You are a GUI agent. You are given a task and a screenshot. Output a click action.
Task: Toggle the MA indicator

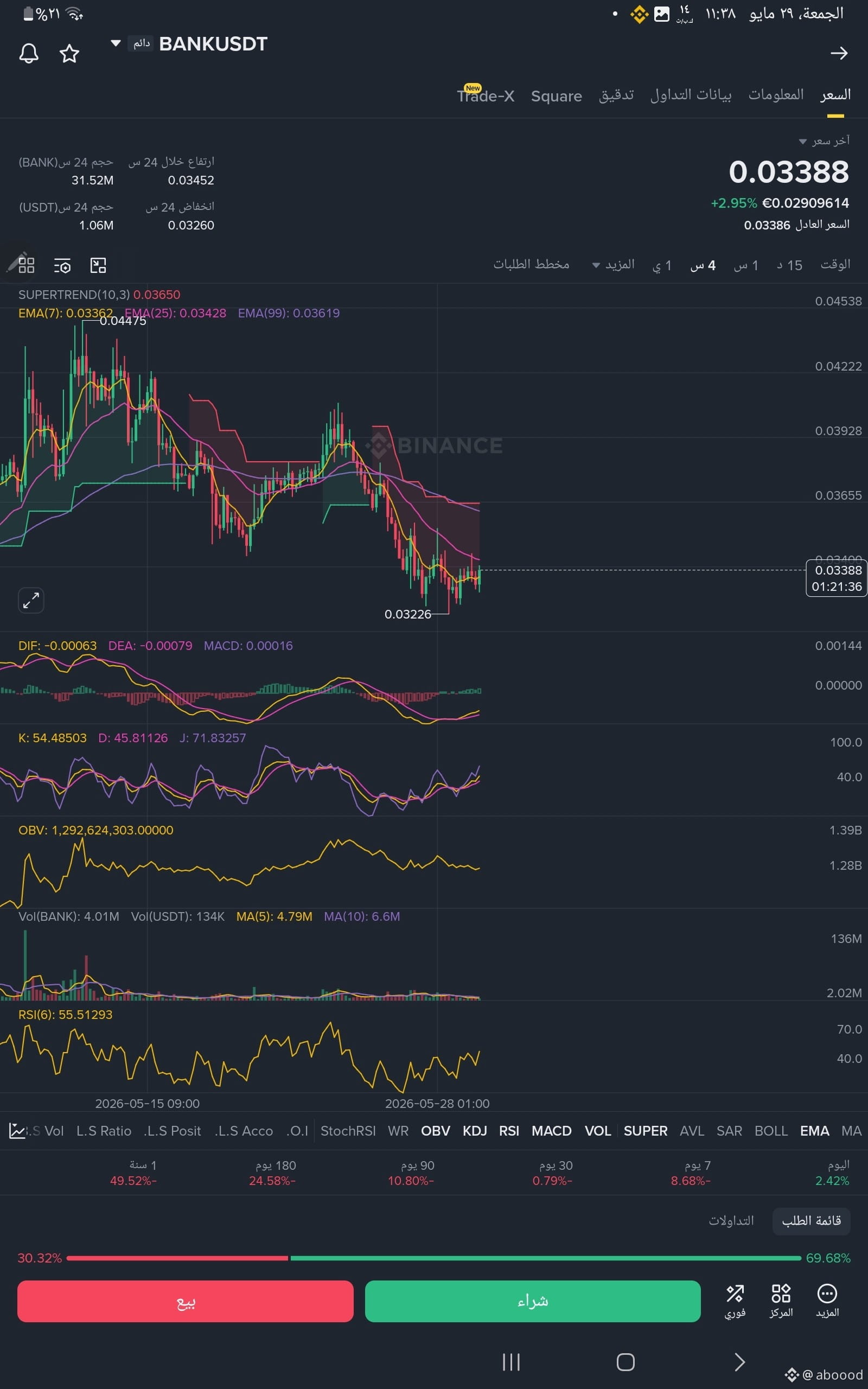pos(851,1131)
